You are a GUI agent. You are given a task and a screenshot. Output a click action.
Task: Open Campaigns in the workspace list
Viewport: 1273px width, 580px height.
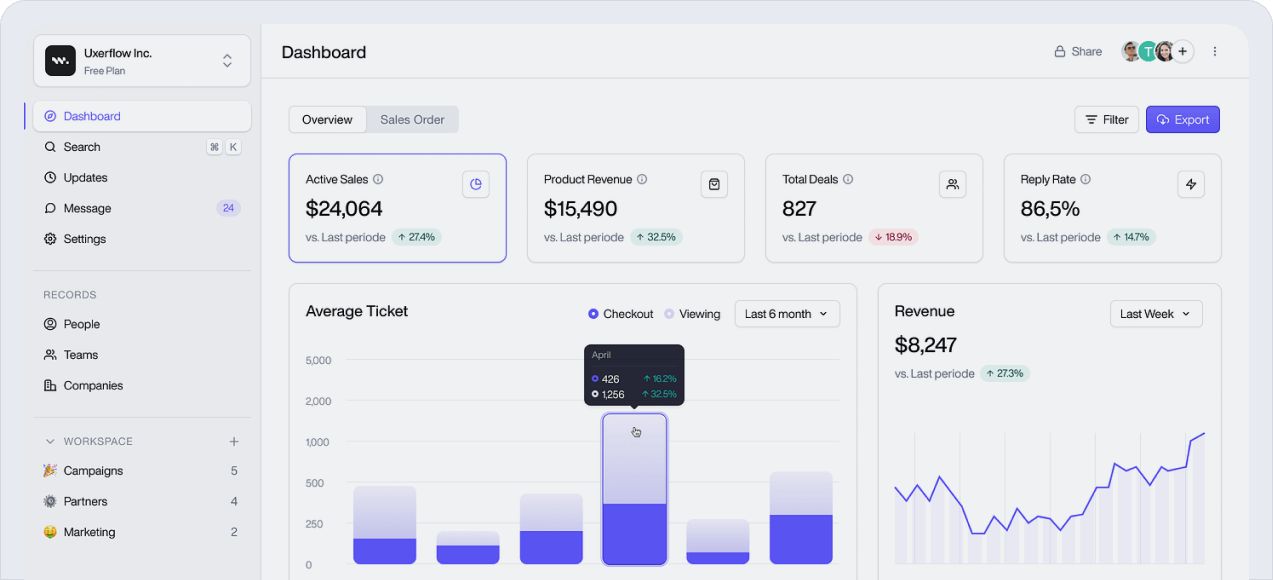93,471
